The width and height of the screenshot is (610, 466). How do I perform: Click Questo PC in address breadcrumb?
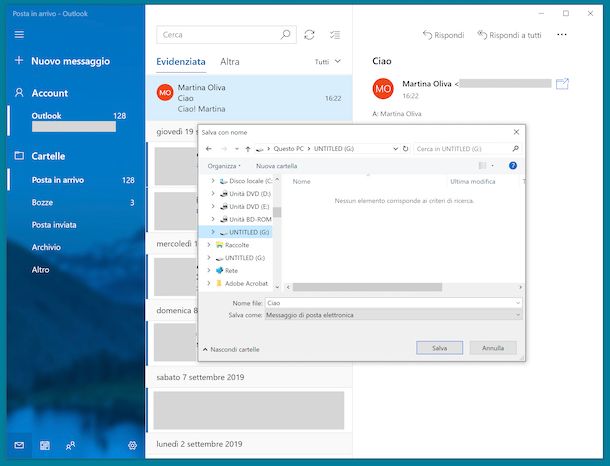(288, 149)
